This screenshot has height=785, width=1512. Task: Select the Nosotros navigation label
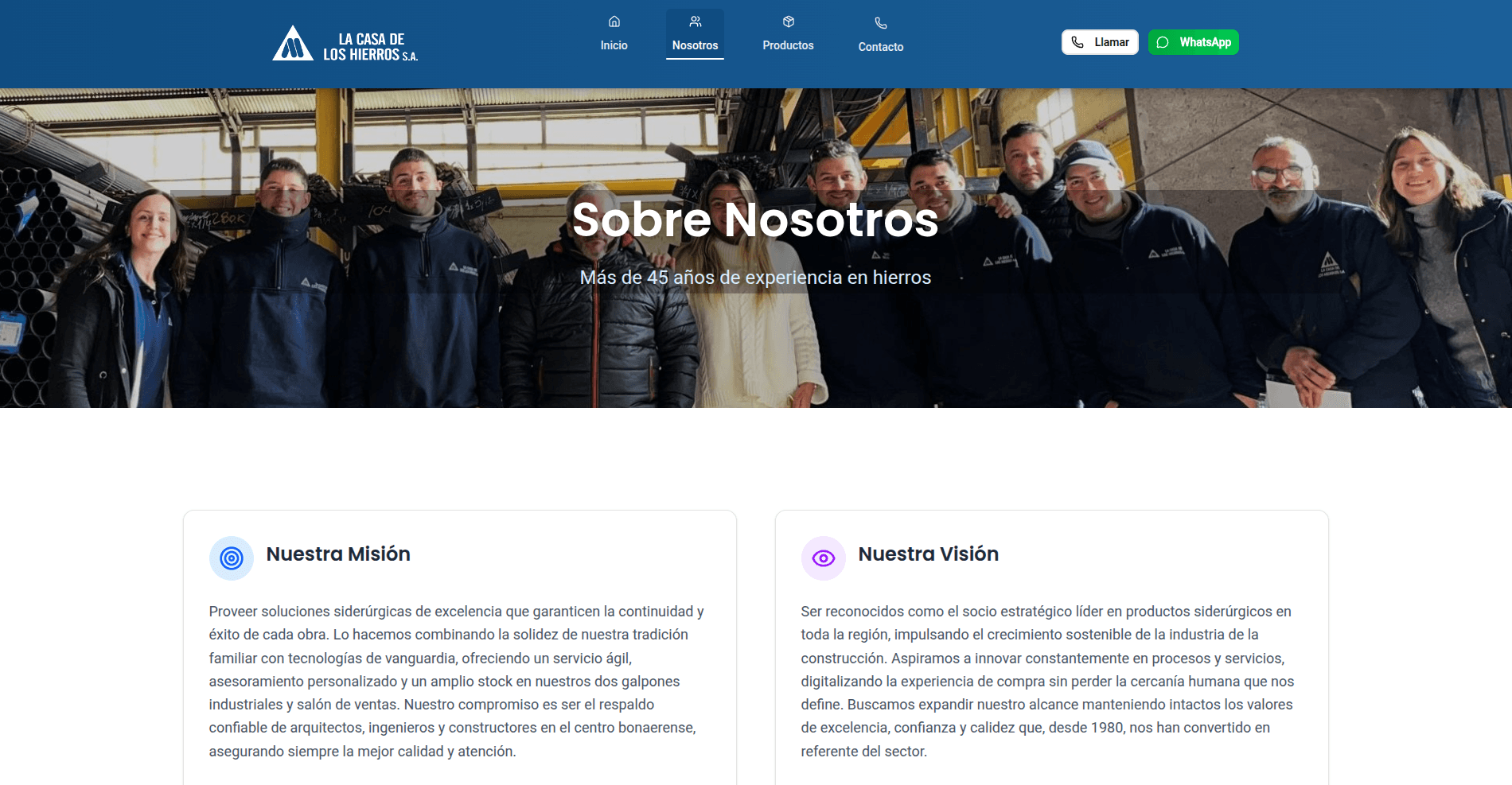(695, 45)
